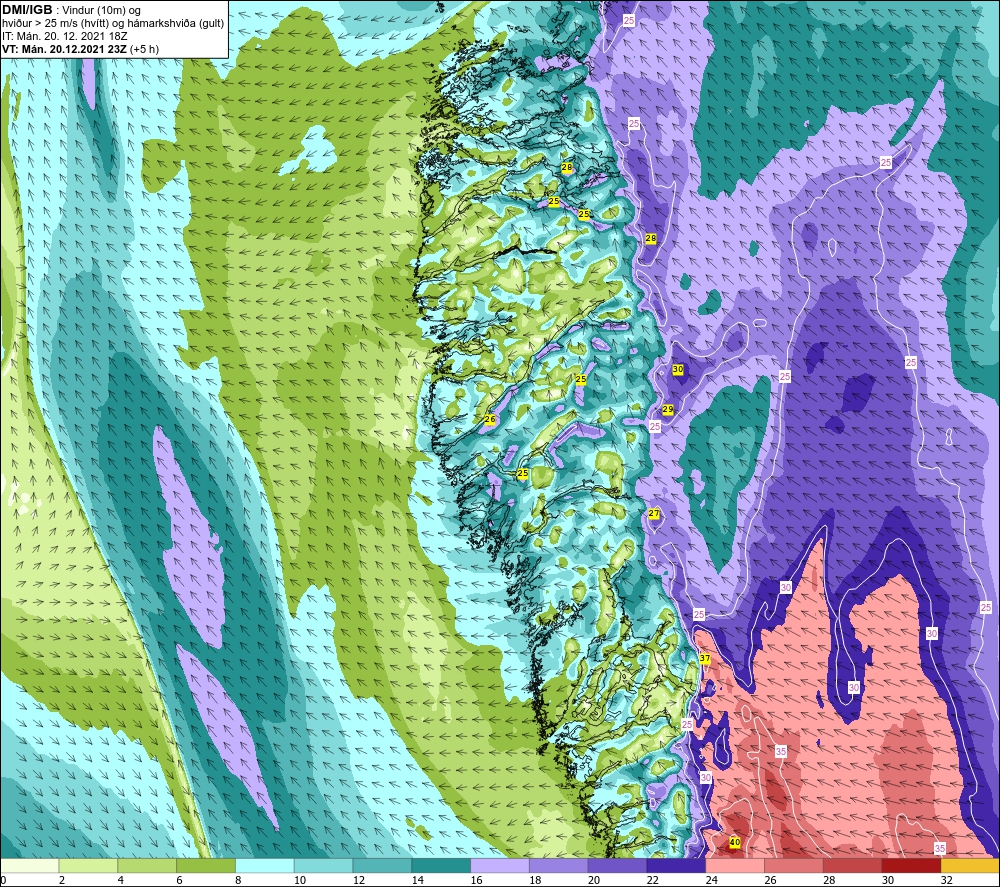Pick the green 4–6 m/s legend color
Screen dimensions: 1000x887
[147, 865]
